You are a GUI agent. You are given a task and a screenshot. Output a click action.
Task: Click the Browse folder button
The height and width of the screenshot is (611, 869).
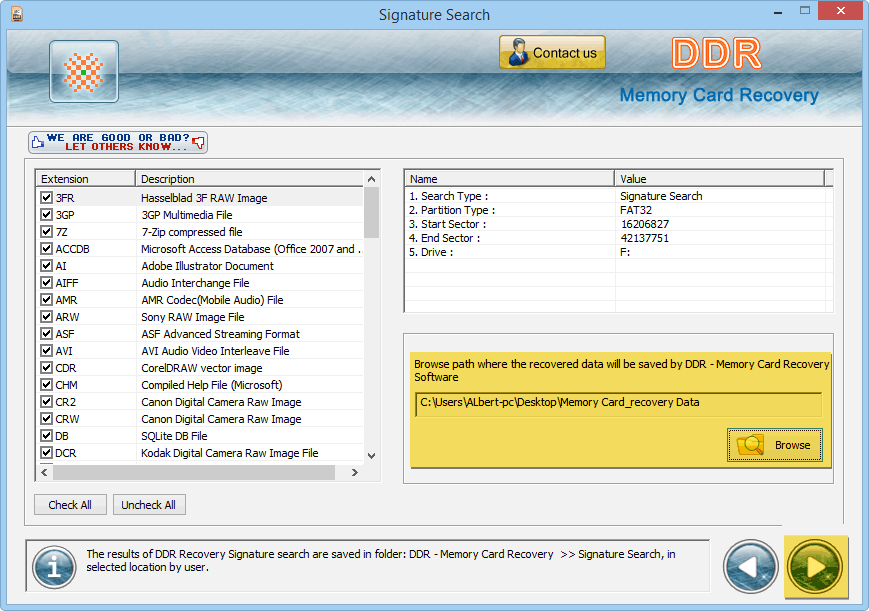[x=775, y=445]
